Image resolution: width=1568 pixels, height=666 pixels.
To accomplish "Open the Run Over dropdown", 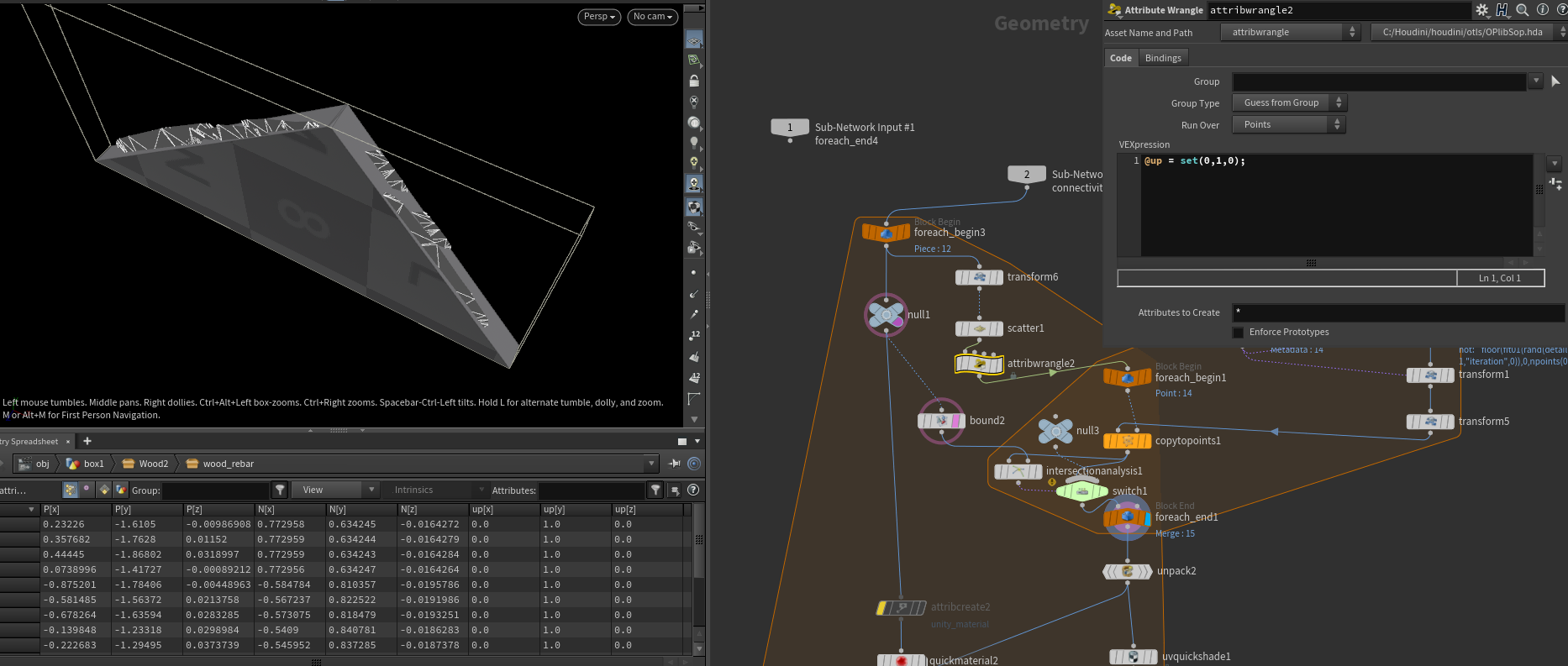I will pyautogui.click(x=1289, y=124).
